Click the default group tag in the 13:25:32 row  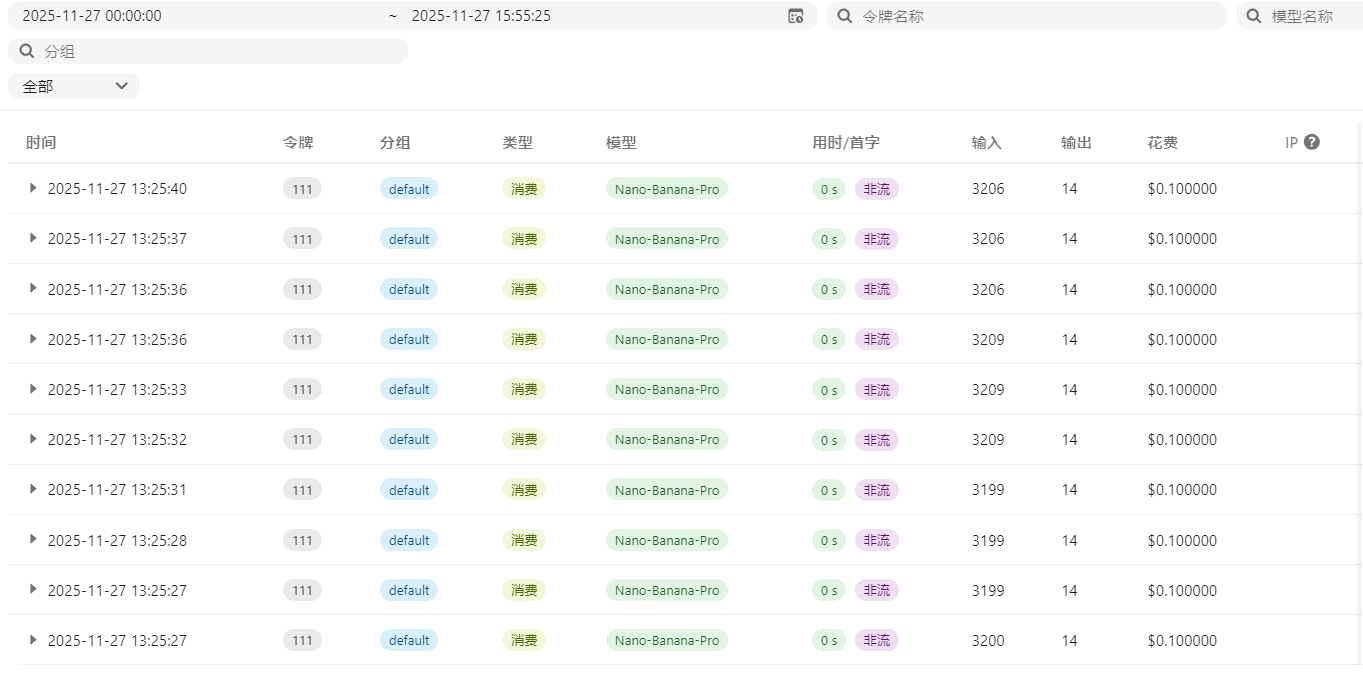(x=409, y=440)
